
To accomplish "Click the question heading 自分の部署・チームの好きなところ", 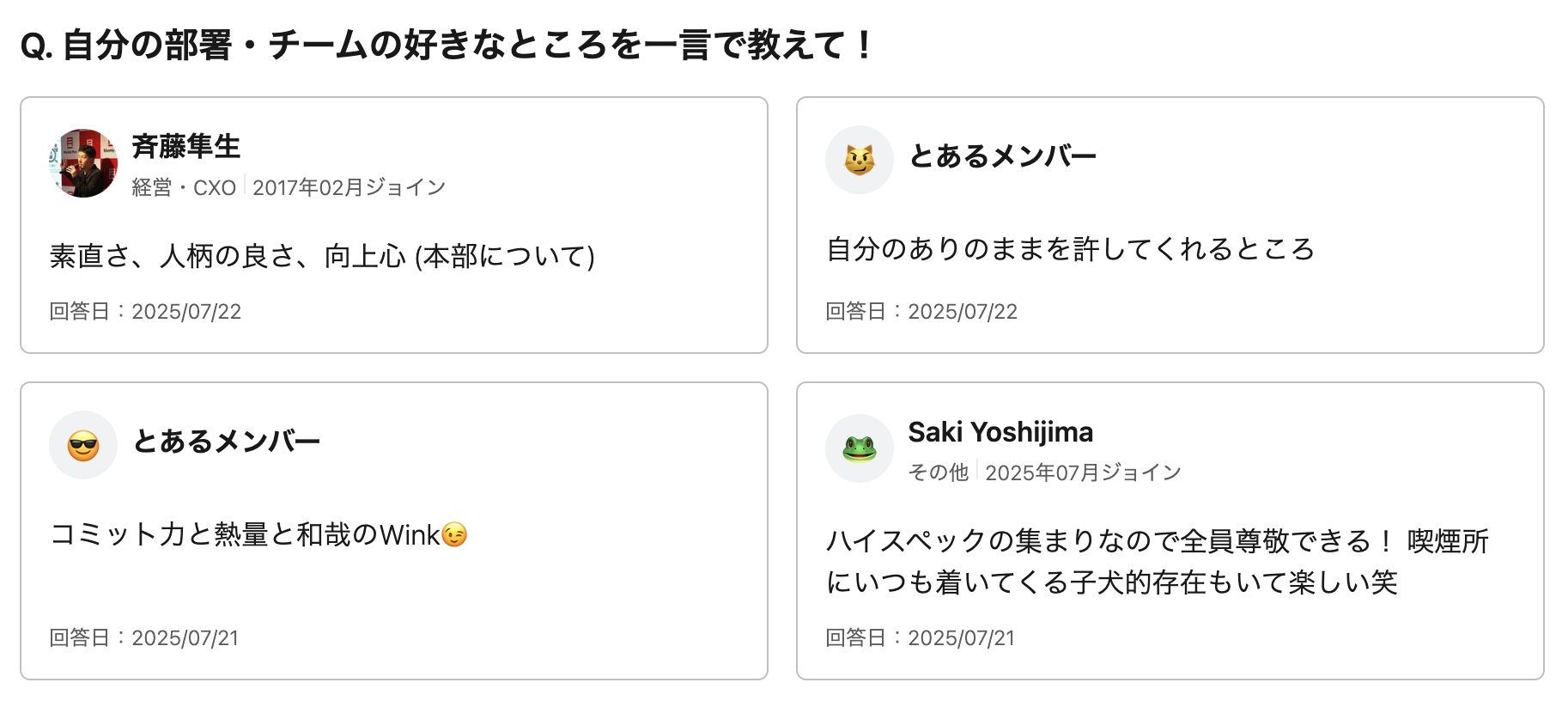I will [447, 45].
